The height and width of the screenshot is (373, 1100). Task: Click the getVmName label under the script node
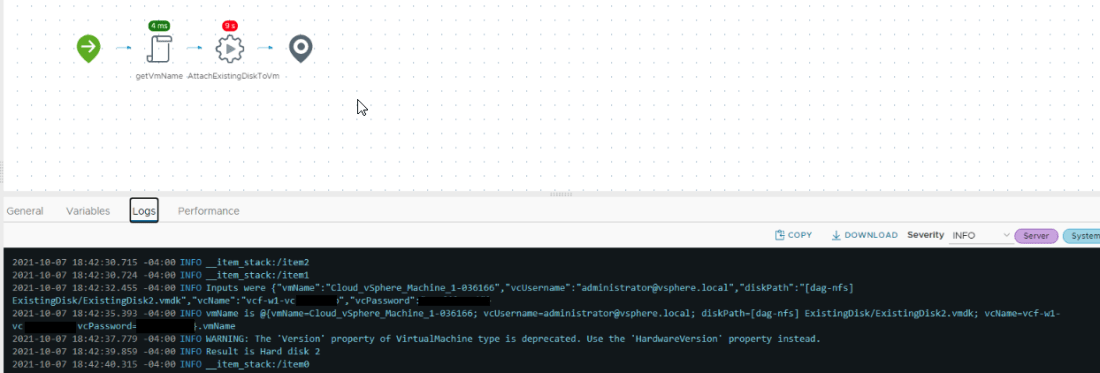pyautogui.click(x=159, y=76)
